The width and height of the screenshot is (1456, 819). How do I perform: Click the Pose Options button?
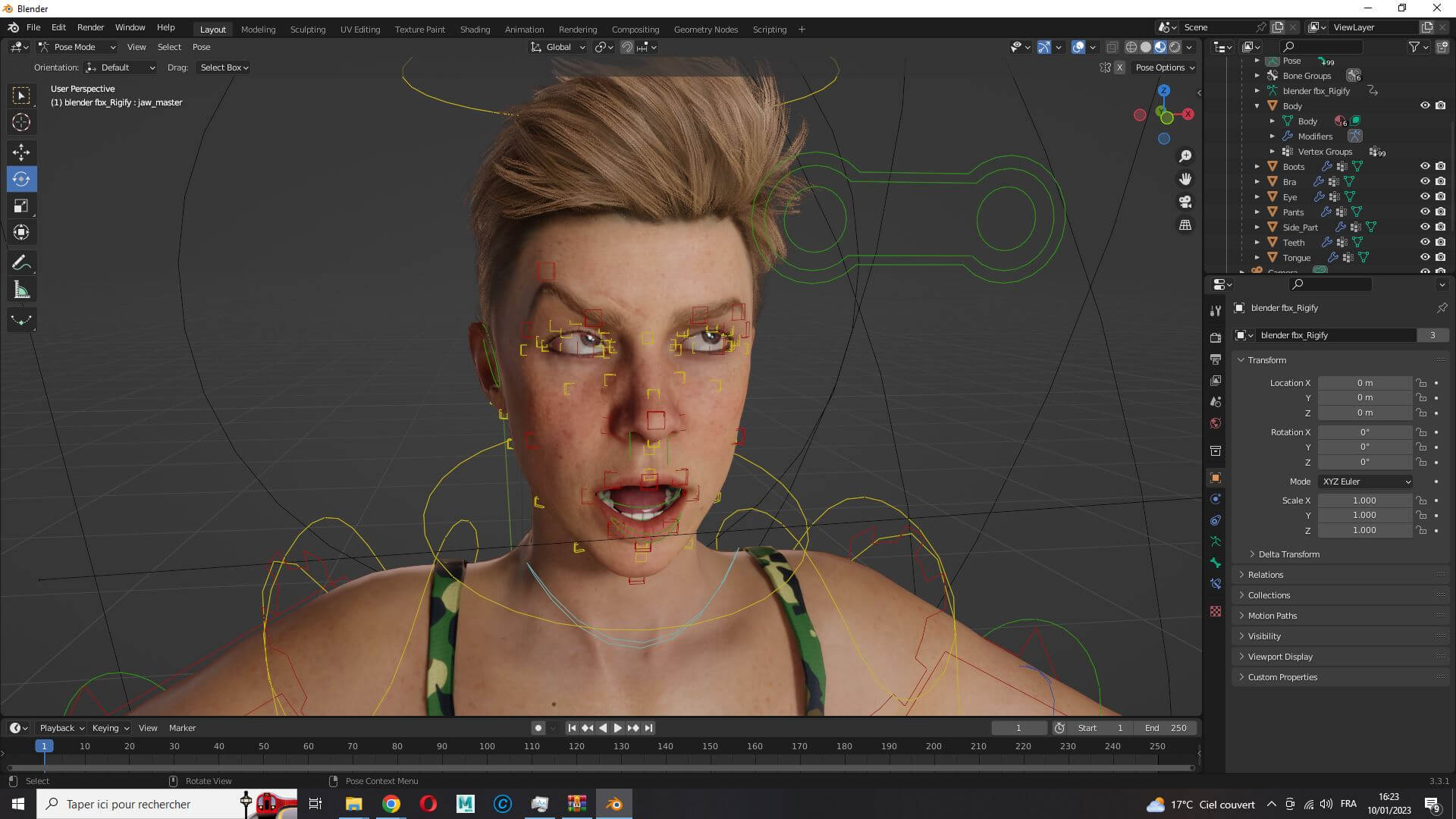coord(1165,67)
